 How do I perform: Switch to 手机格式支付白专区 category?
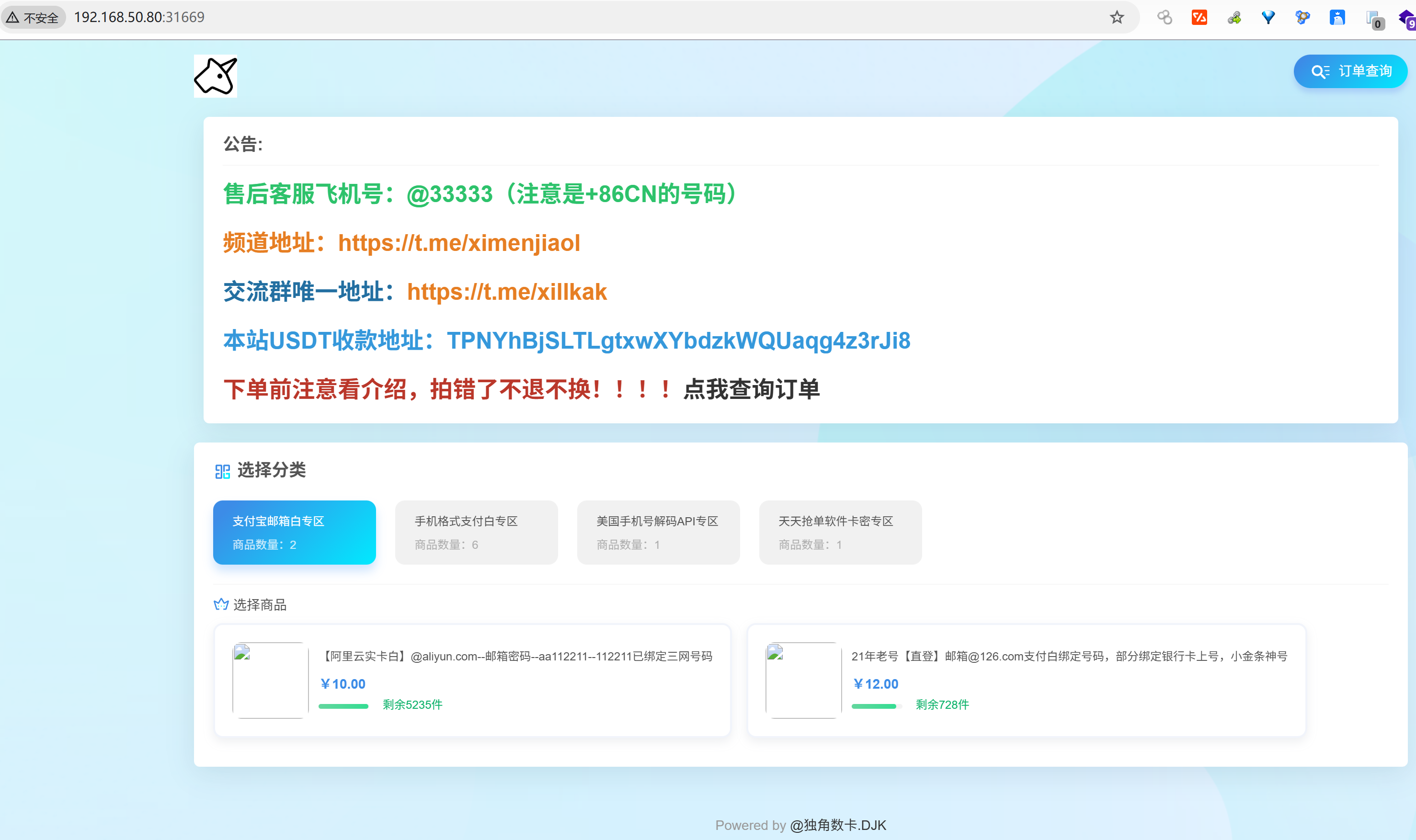tap(476, 532)
